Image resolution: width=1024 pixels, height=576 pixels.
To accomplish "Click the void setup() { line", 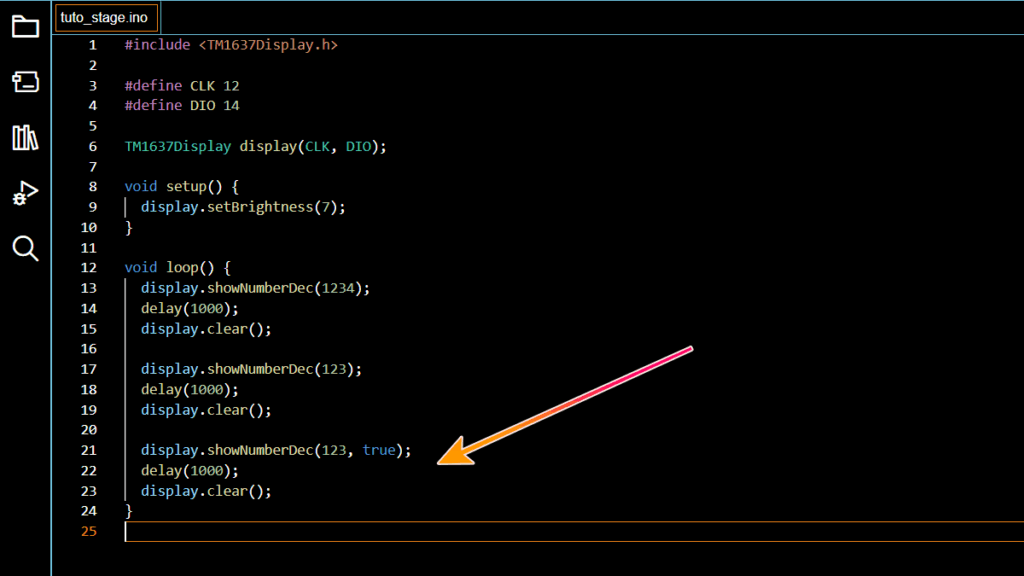I will 182,187.
